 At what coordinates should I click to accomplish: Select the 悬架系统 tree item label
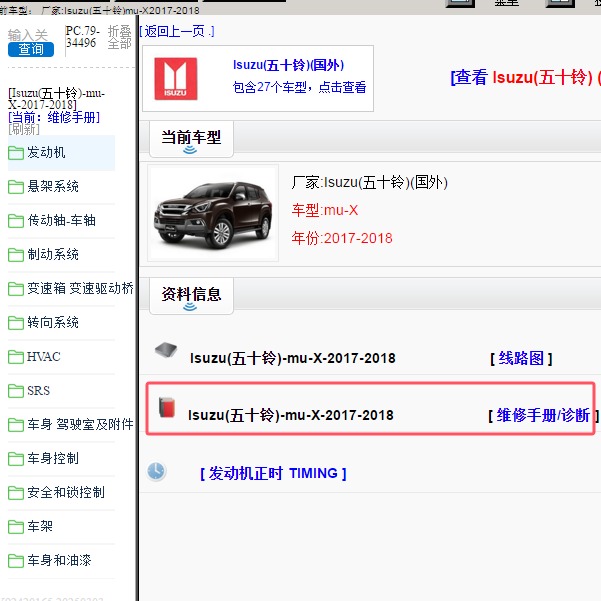click(x=53, y=187)
